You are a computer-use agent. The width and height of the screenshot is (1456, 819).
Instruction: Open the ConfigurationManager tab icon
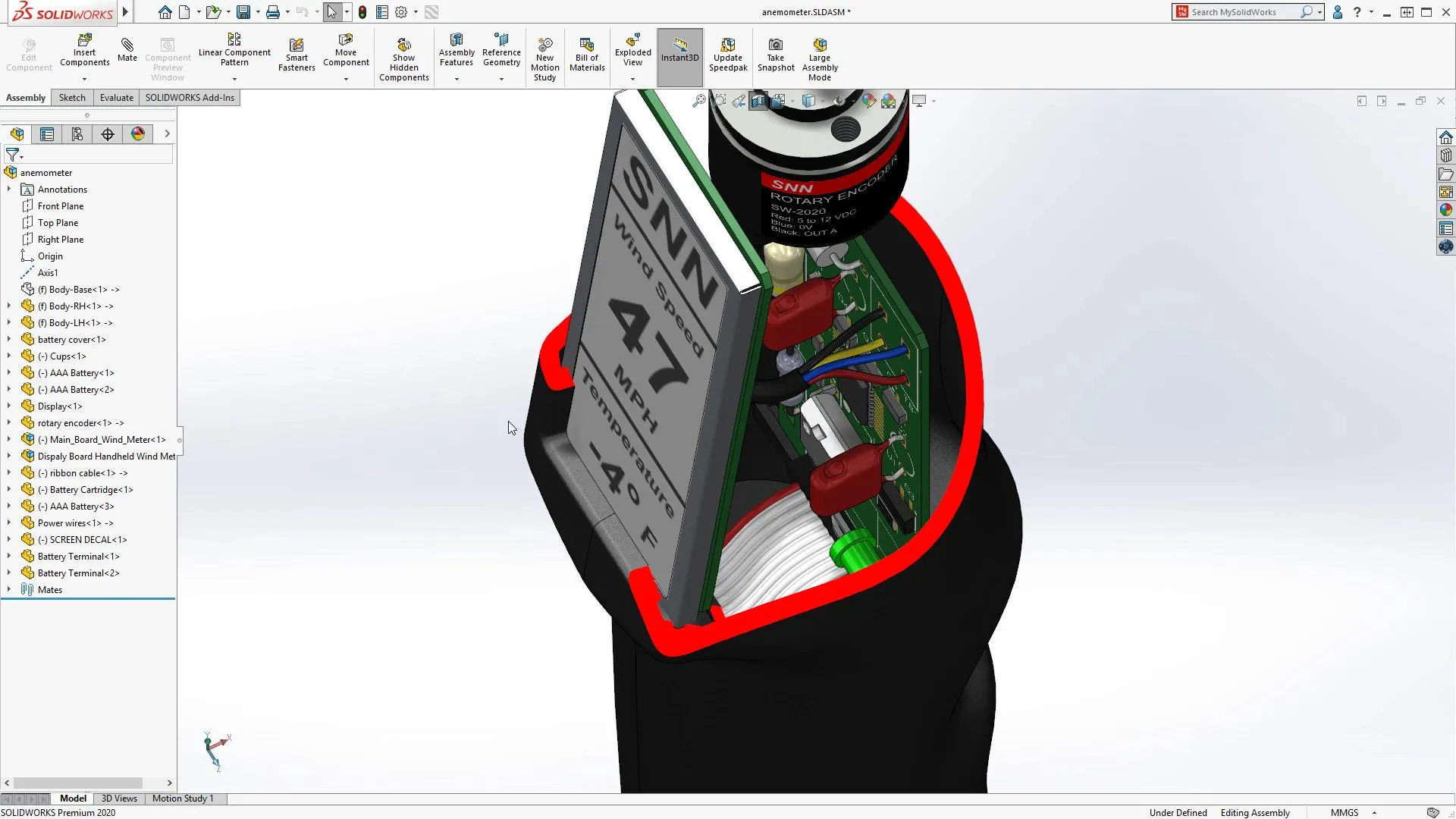(x=77, y=134)
